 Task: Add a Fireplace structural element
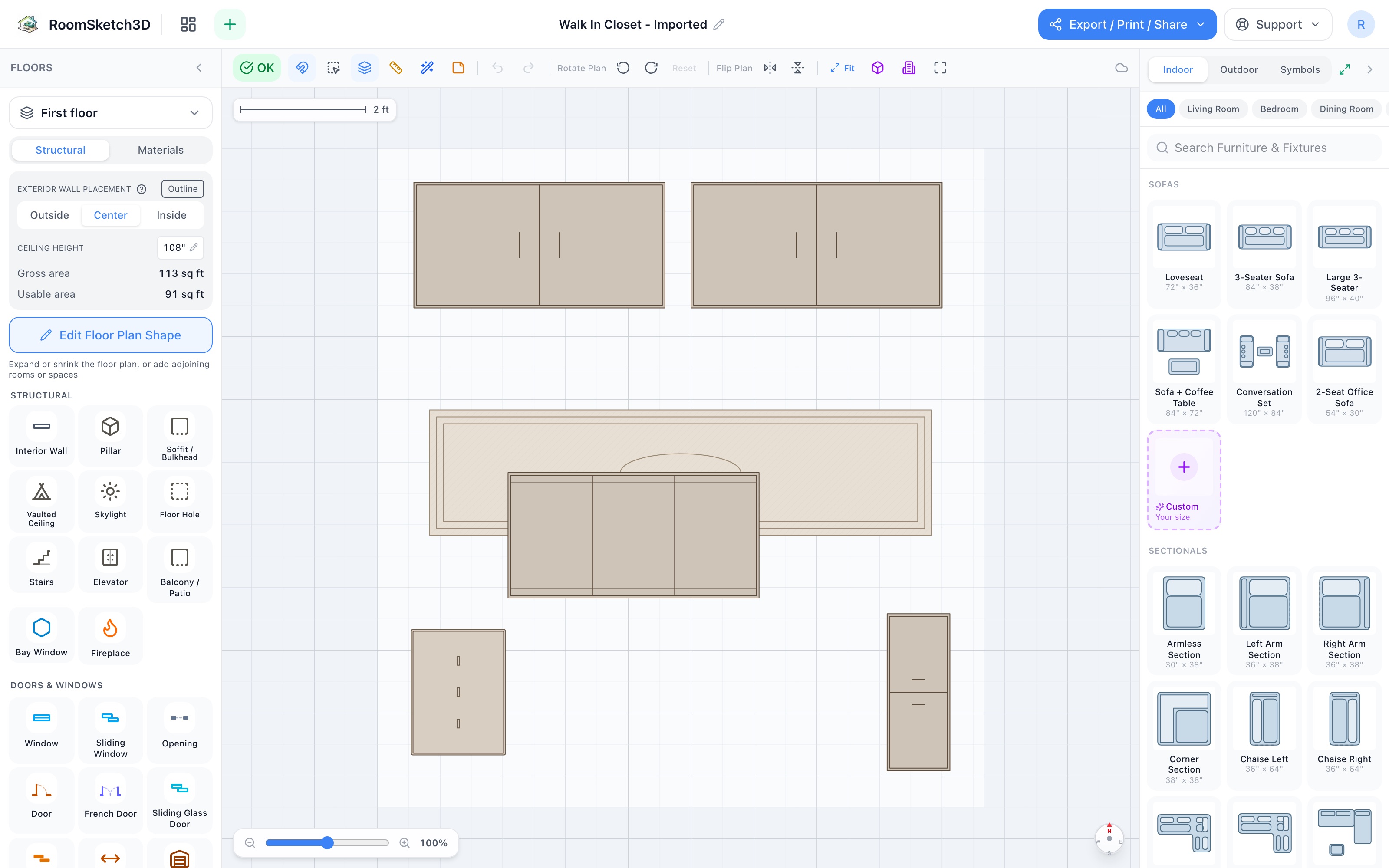(x=110, y=636)
